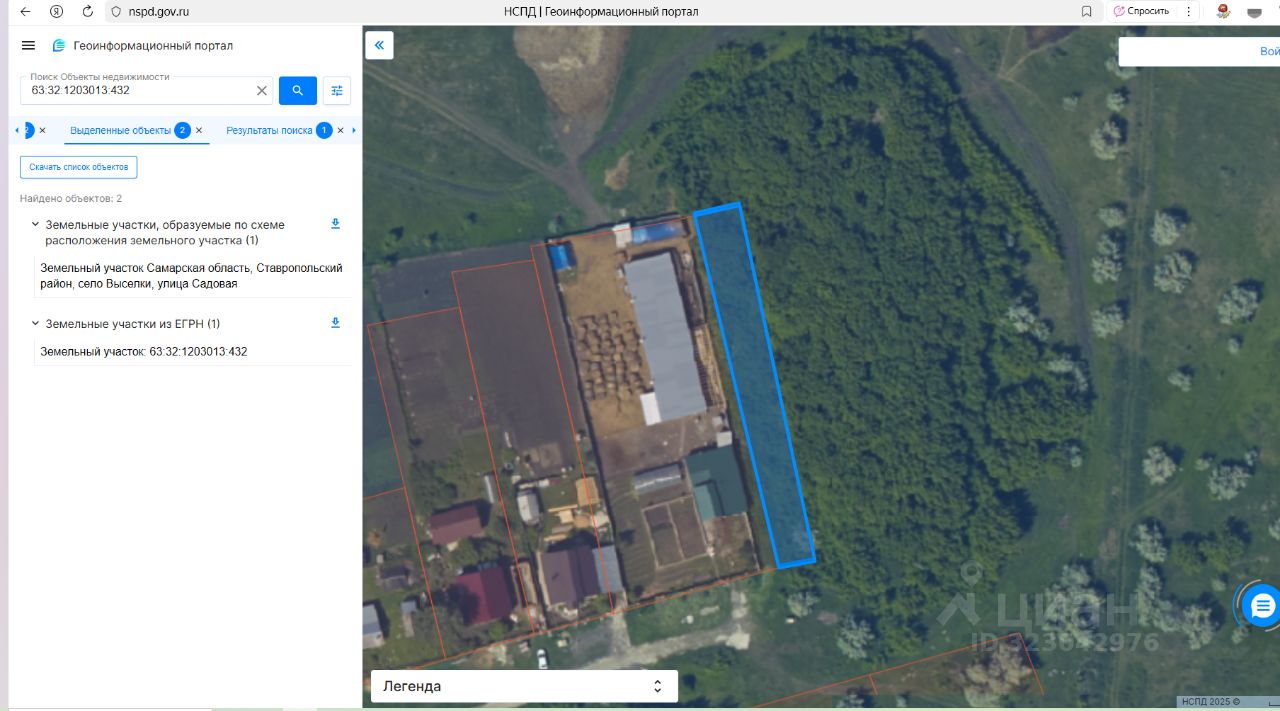Select plot at Выселки, улица Садовая
The height and width of the screenshot is (711, 1280).
click(x=191, y=276)
